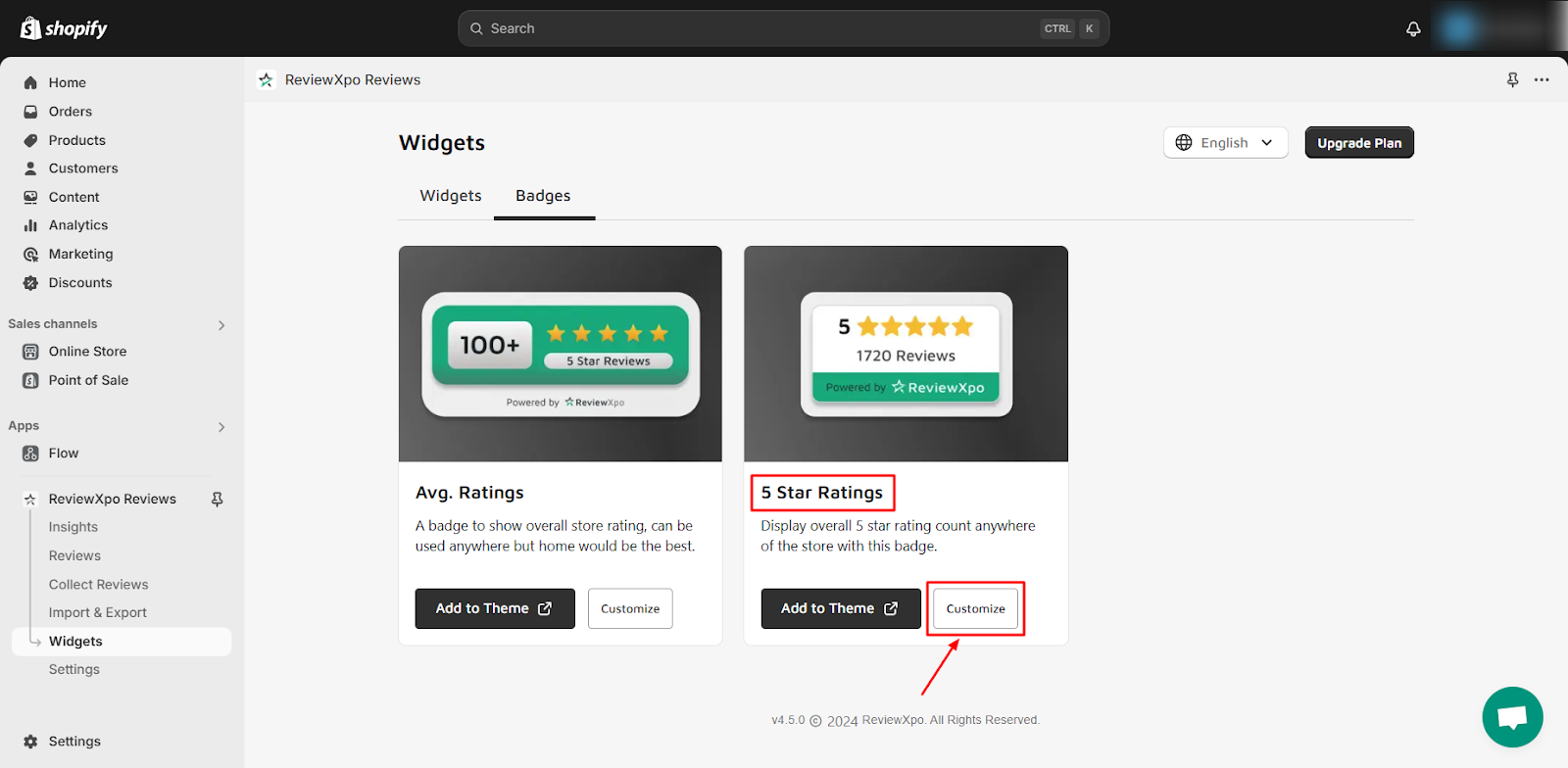Click 'v4.5.0 © 2024 ReviewXpo' footer text
1568x768 pixels.
906,720
